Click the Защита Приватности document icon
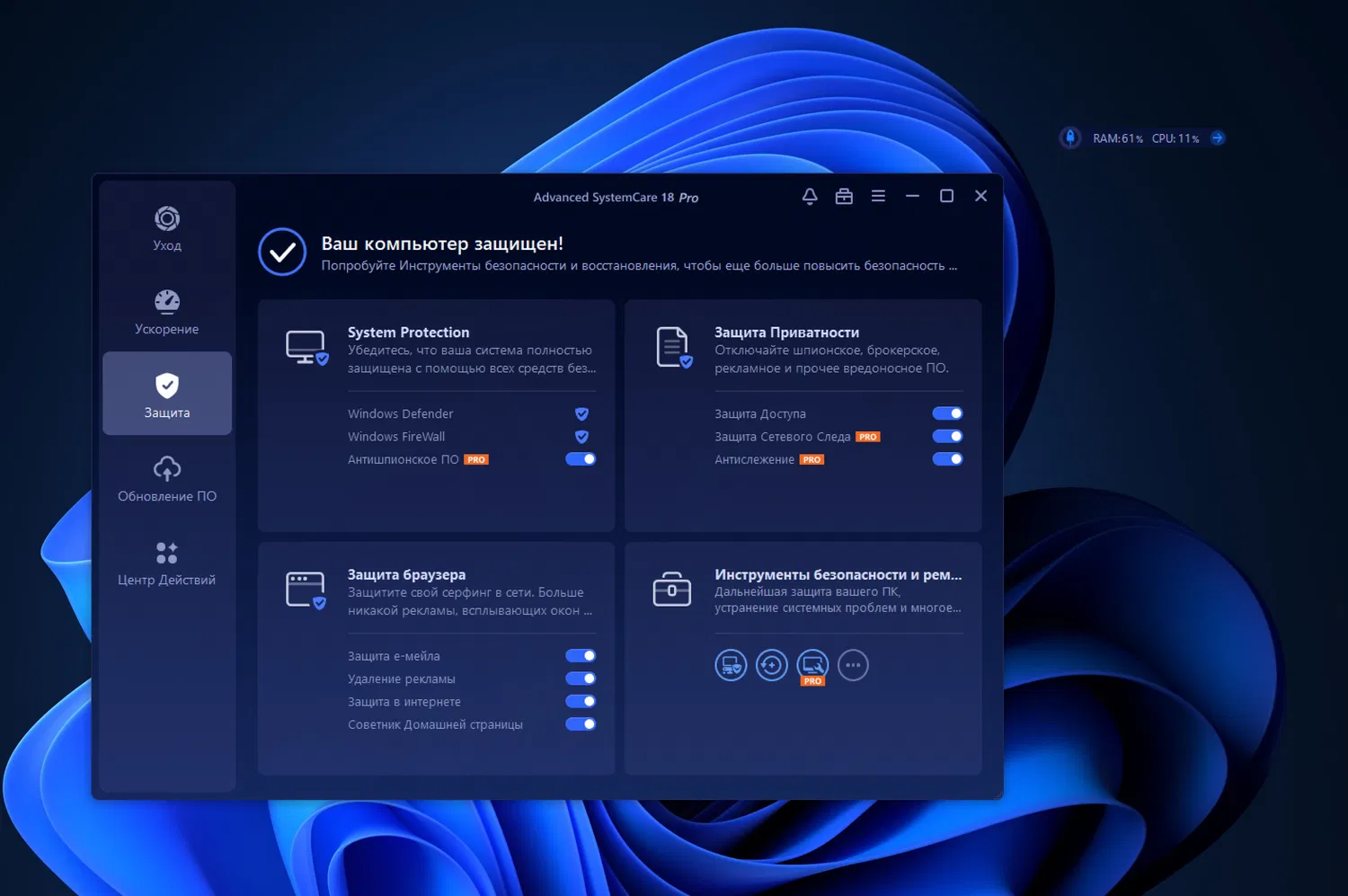The width and height of the screenshot is (1348, 896). point(674,348)
